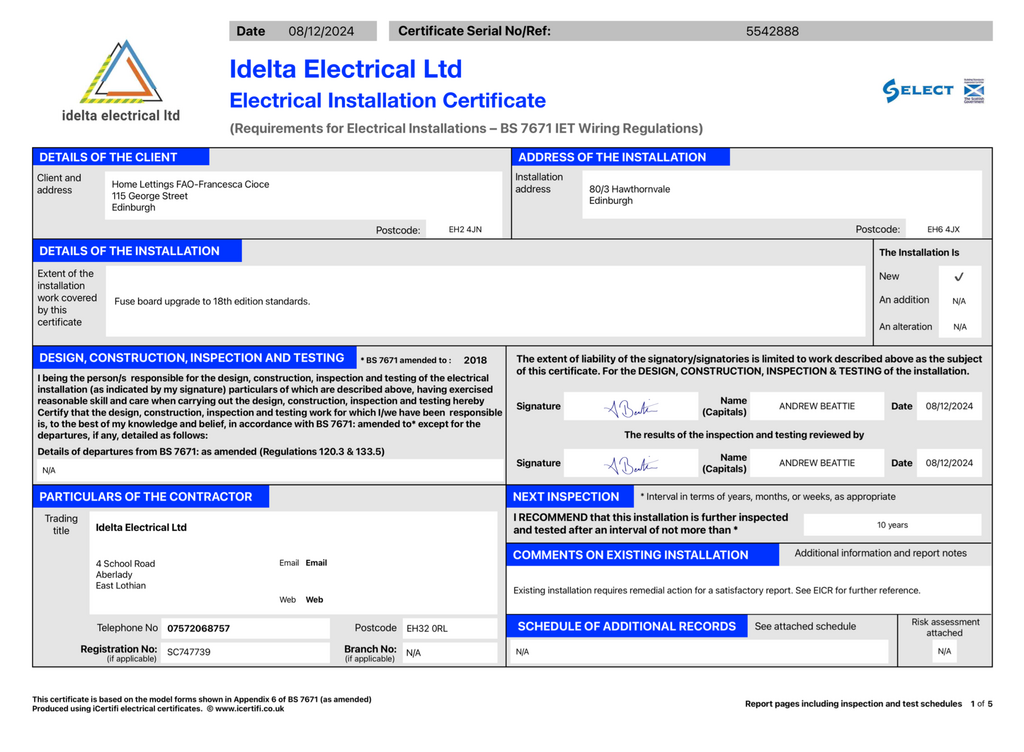Click the second reviewer signature

tap(631, 463)
